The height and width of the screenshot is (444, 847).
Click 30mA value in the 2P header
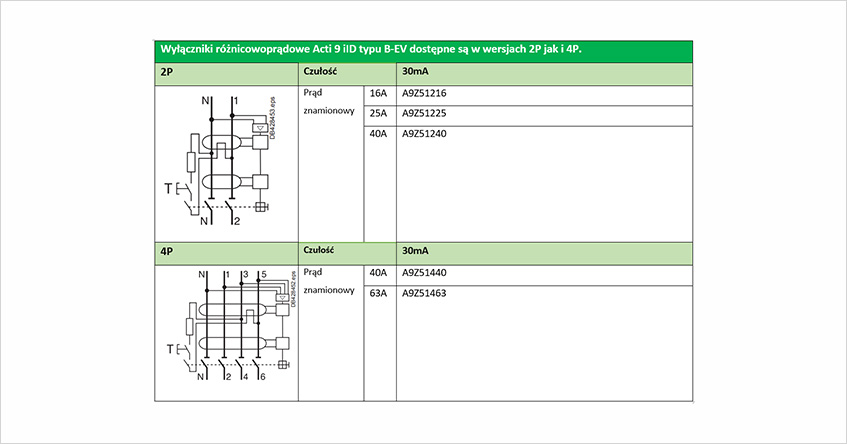pyautogui.click(x=415, y=71)
